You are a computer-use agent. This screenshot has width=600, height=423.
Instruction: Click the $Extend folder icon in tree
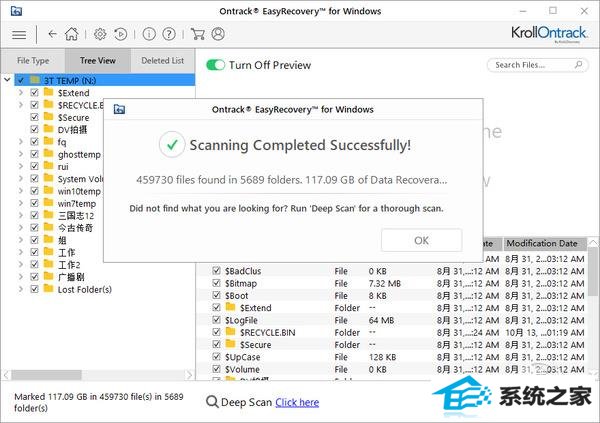(x=49, y=92)
